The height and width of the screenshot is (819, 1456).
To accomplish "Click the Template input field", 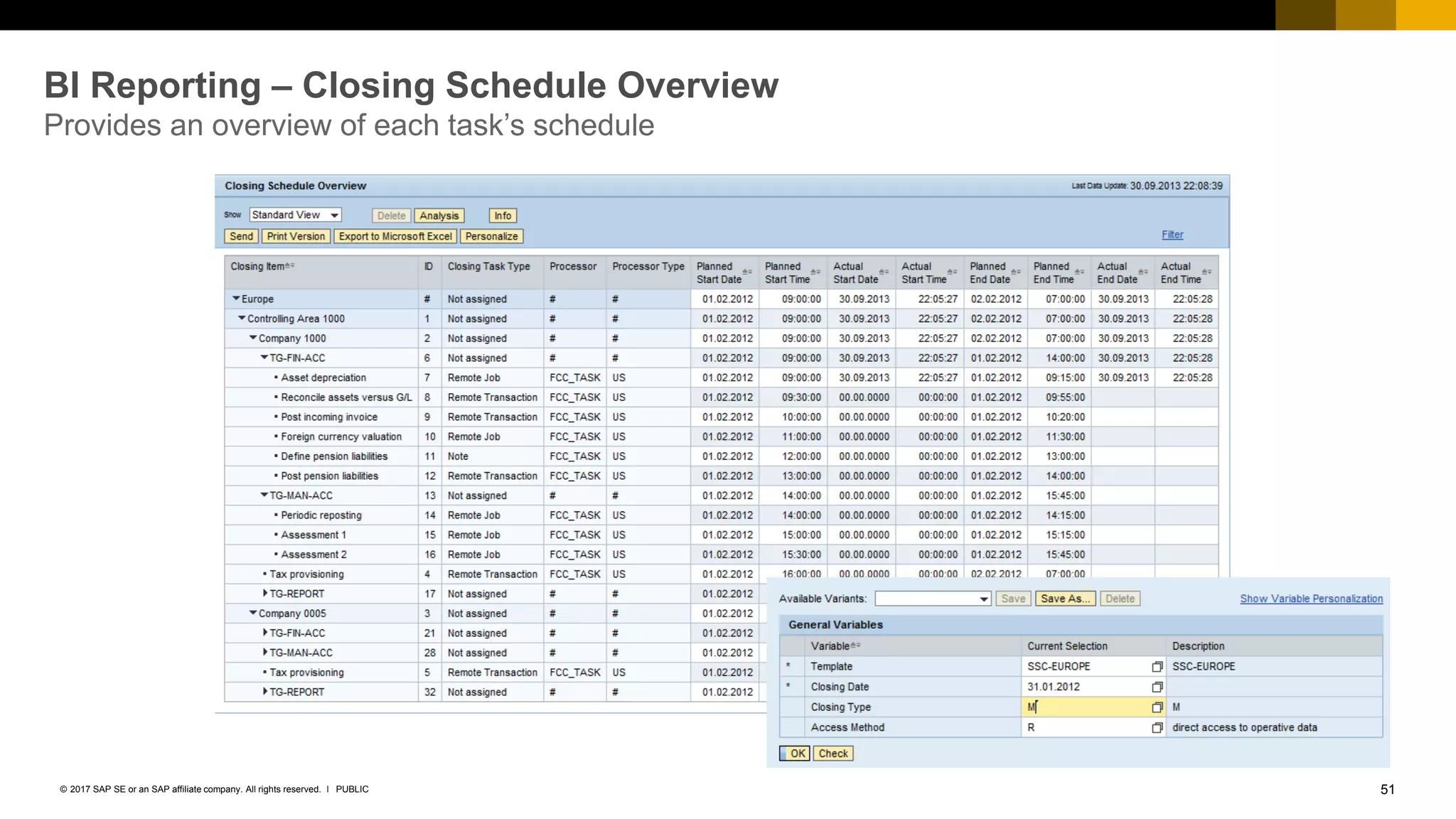I will tap(1086, 666).
